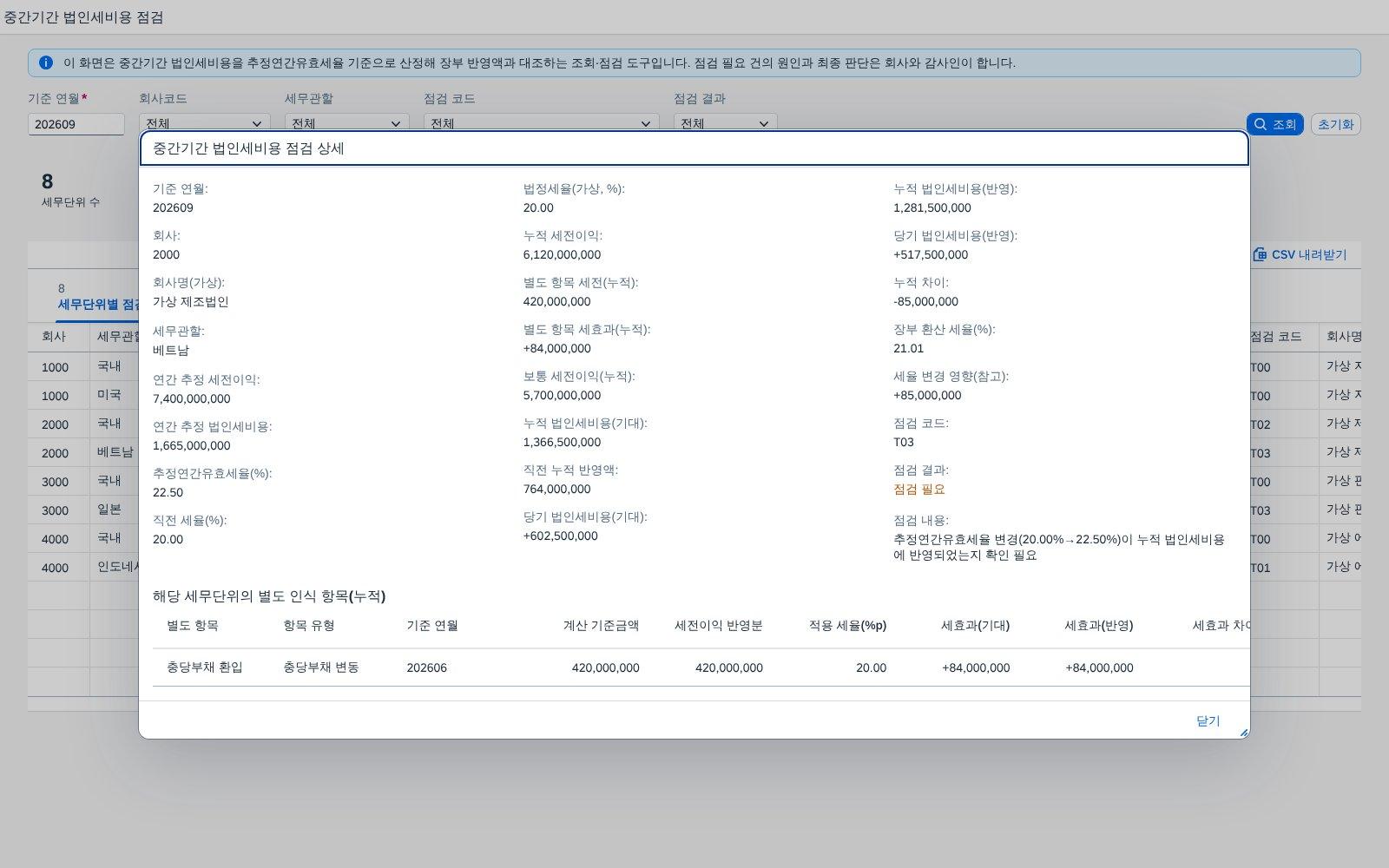Click the 계산 기준금액 column header
This screenshot has height=868, width=1389.
pos(601,625)
